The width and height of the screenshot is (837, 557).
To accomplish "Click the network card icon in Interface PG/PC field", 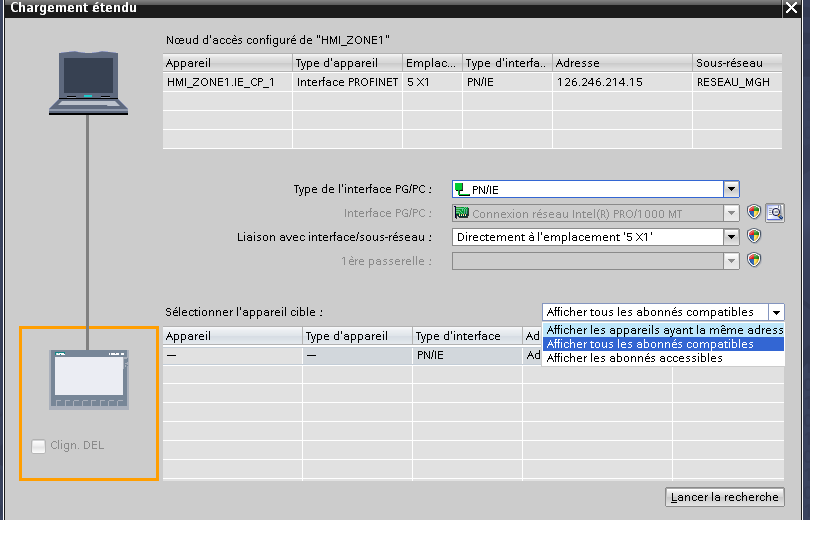I will click(461, 213).
